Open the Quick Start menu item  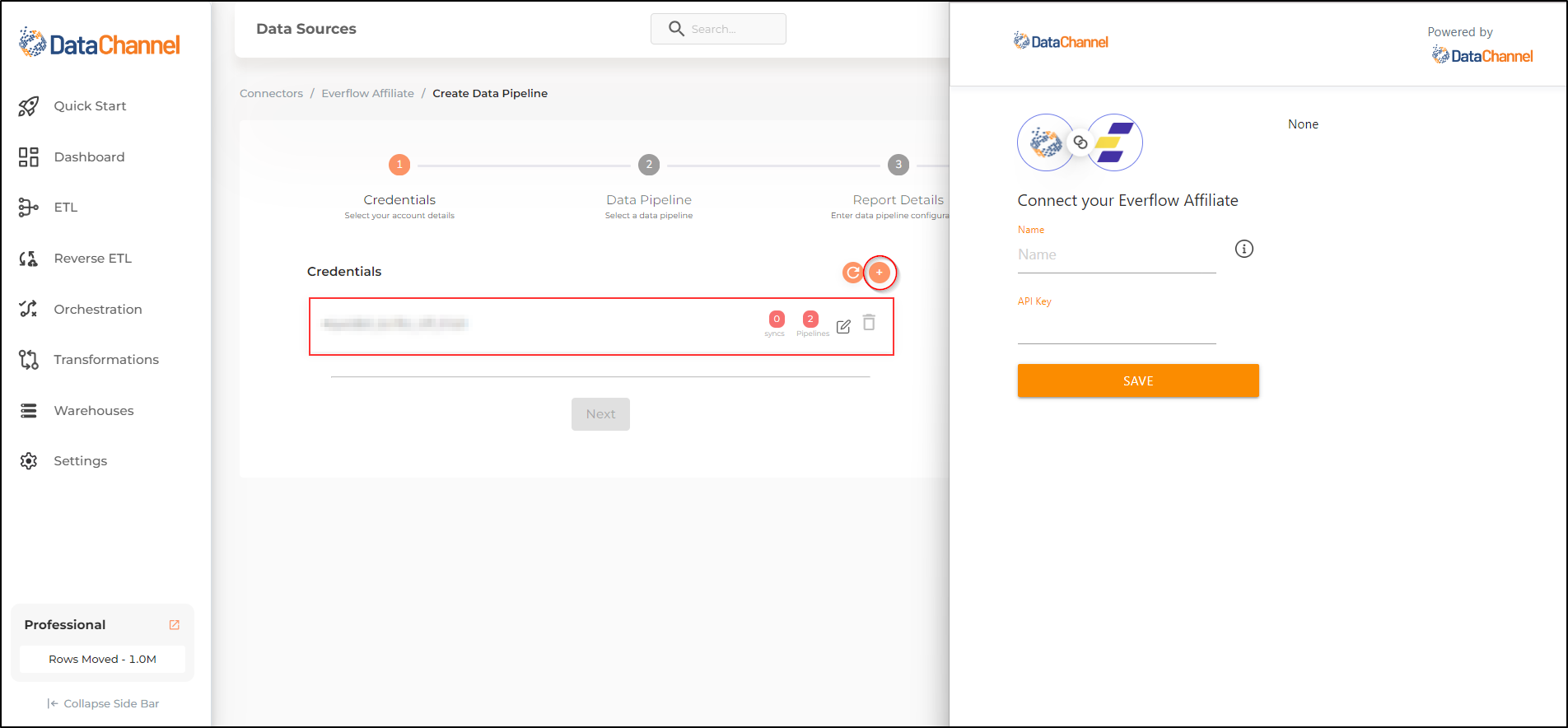tap(90, 106)
